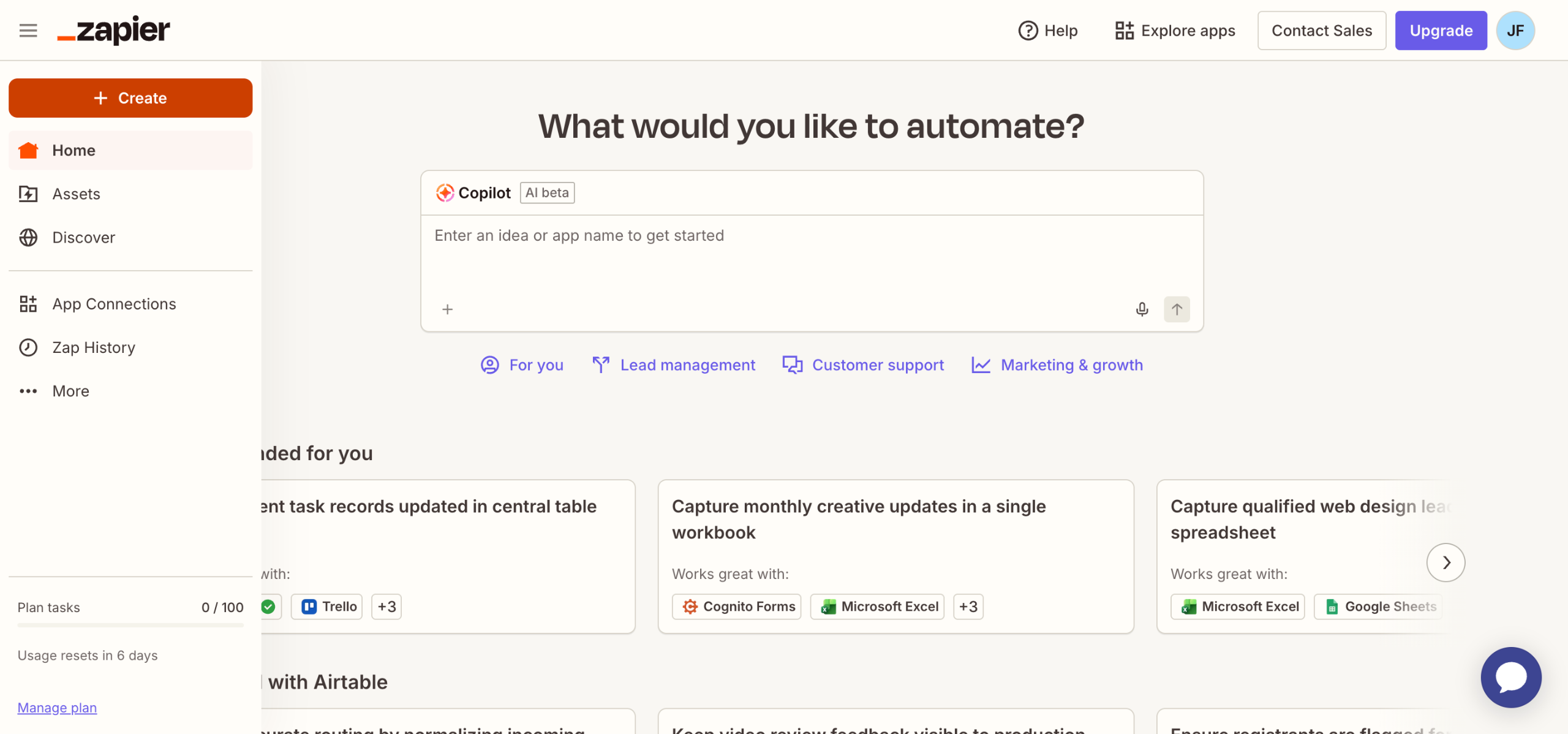Click the Zapier logo
1568x734 pixels.
point(114,31)
